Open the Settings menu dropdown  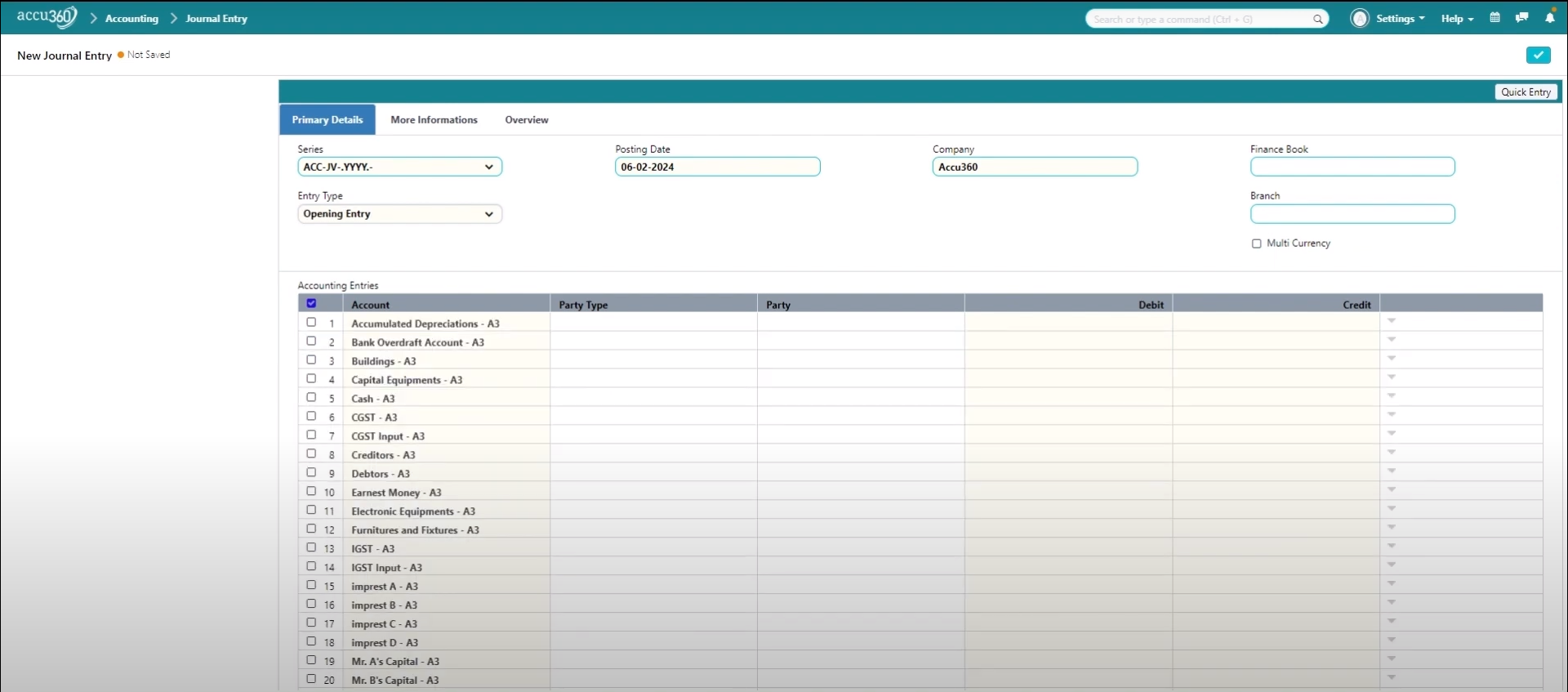(1400, 18)
